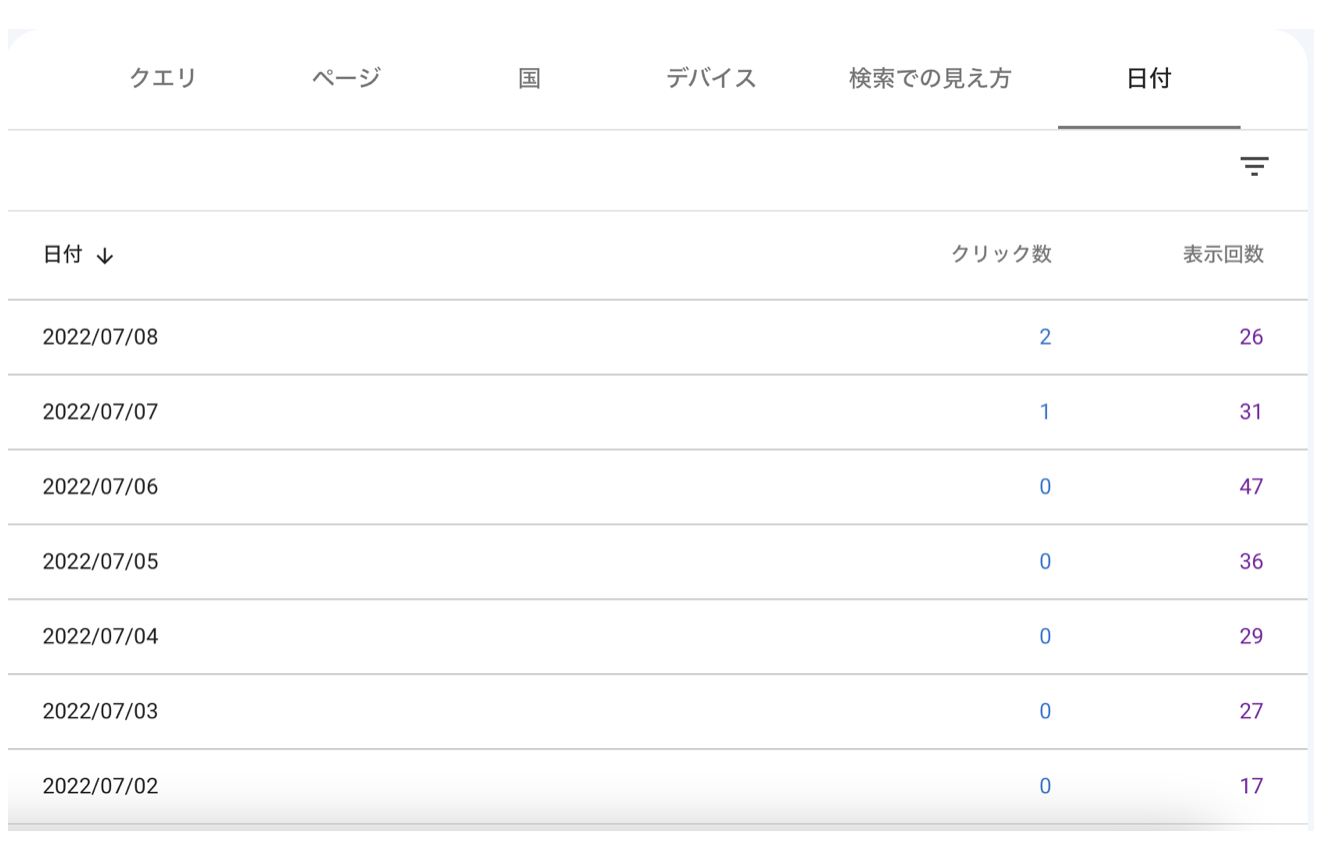
Task: Click clicks value 0 for 2022/07/03
Action: [1045, 711]
